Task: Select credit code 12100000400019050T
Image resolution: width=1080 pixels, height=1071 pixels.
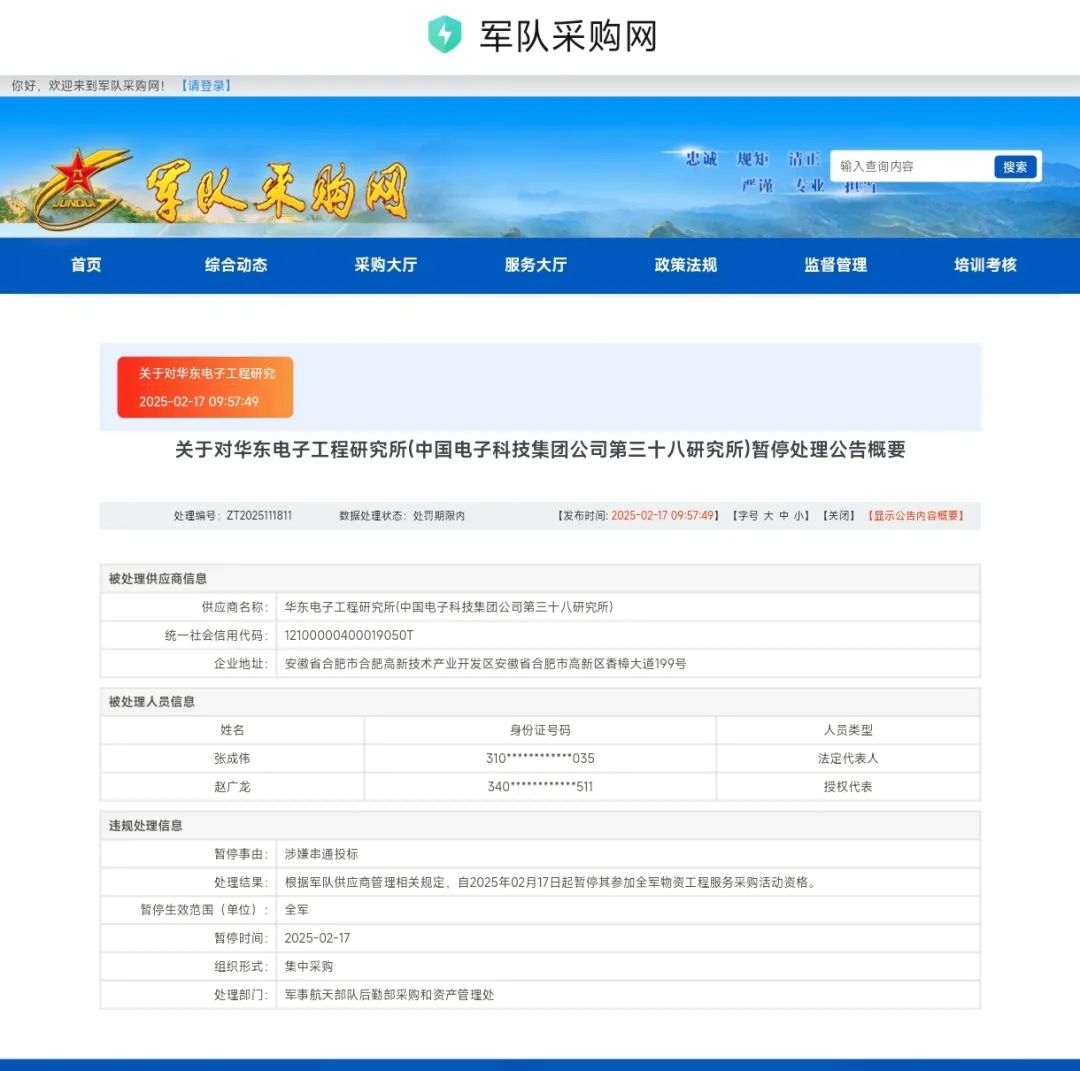Action: pos(349,635)
